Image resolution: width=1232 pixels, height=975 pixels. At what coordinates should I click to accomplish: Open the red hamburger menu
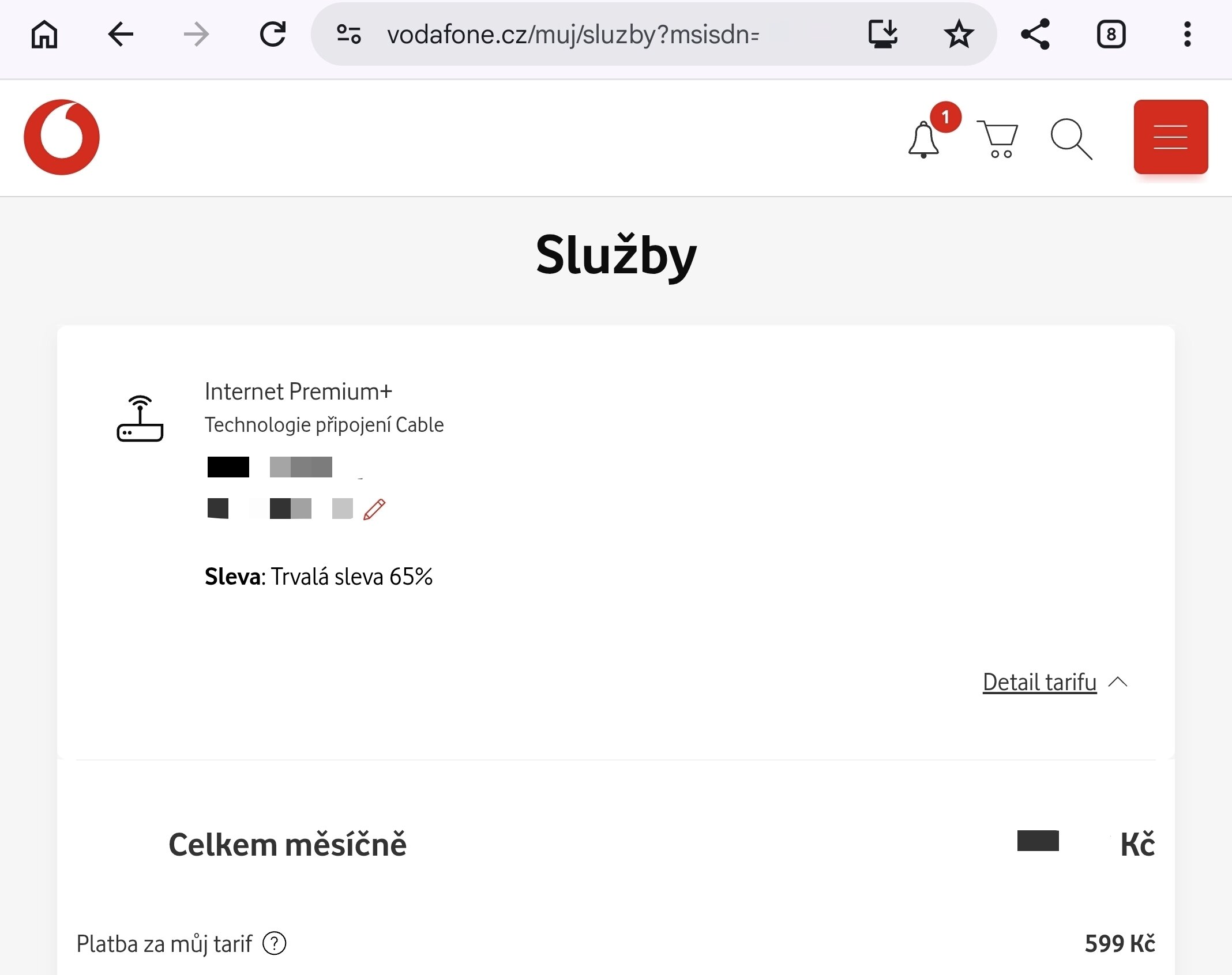coord(1170,137)
